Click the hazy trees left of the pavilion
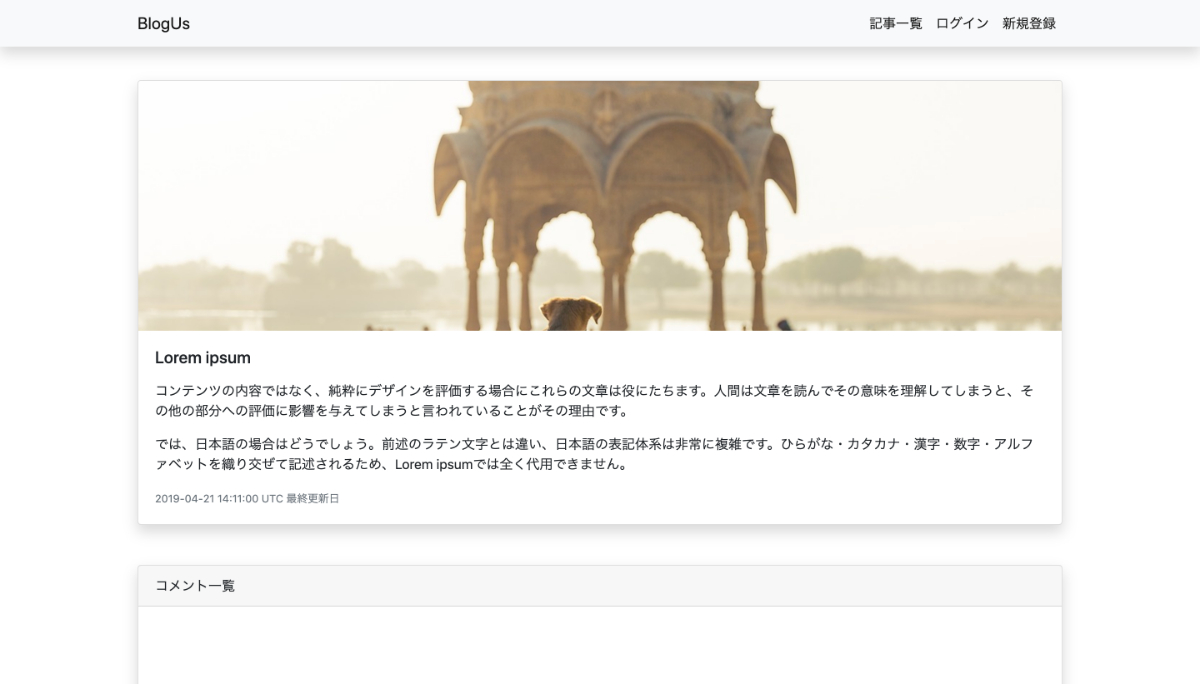1200x684 pixels. point(320,270)
